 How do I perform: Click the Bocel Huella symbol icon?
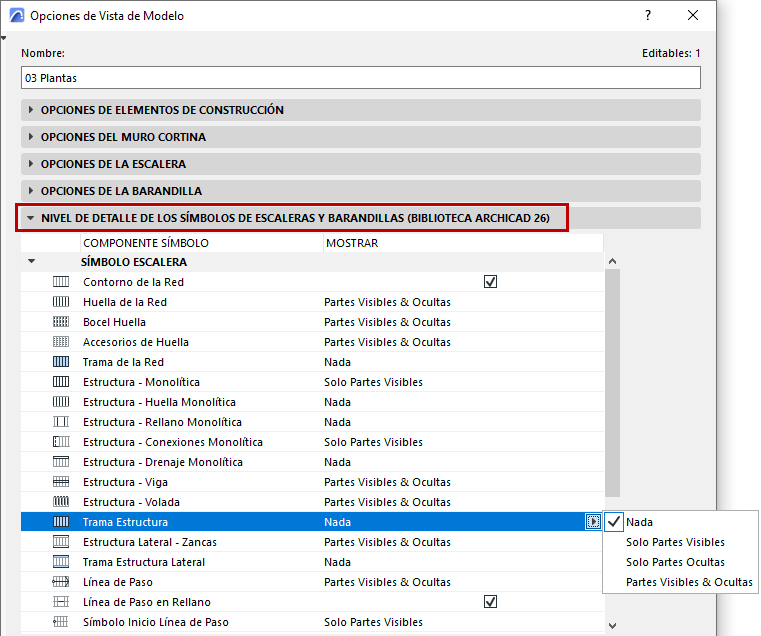click(61, 321)
